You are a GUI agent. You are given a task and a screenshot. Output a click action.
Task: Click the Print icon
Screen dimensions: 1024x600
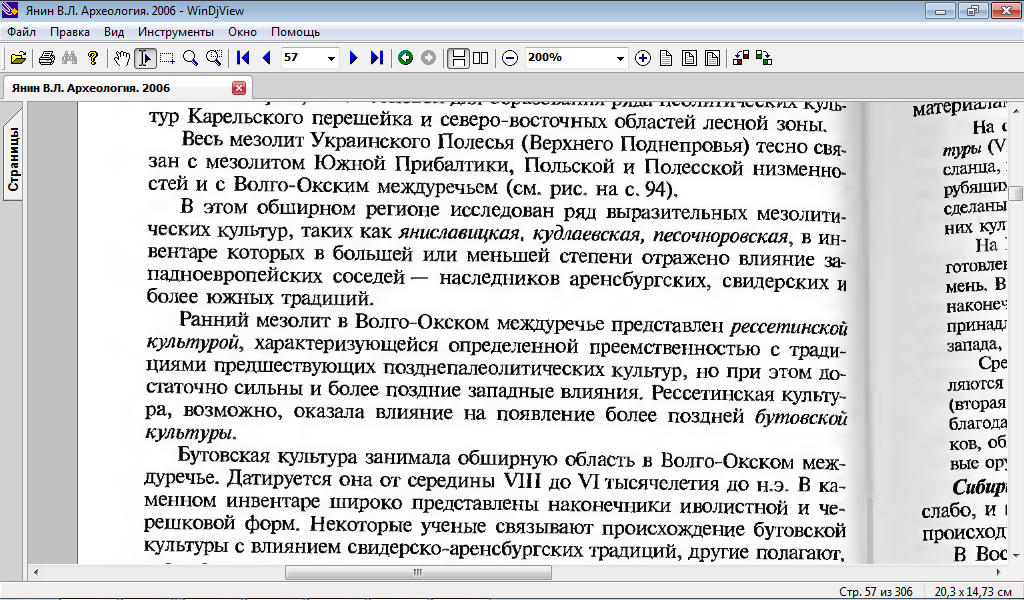click(46, 58)
